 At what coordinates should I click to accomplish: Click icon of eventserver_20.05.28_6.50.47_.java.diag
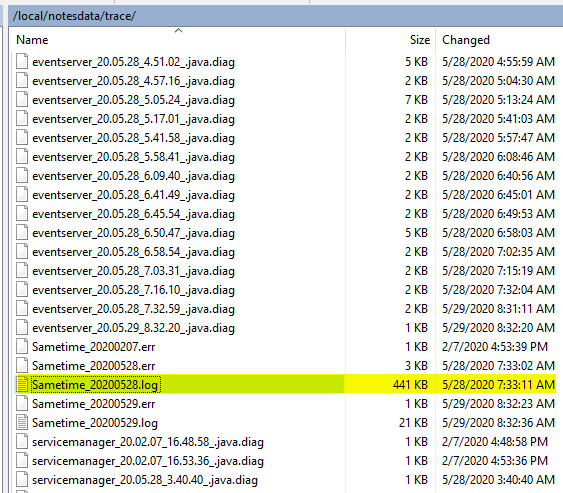tap(22, 233)
